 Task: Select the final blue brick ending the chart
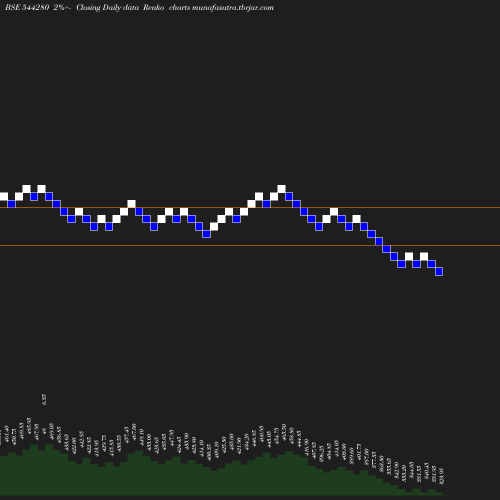click(x=439, y=271)
